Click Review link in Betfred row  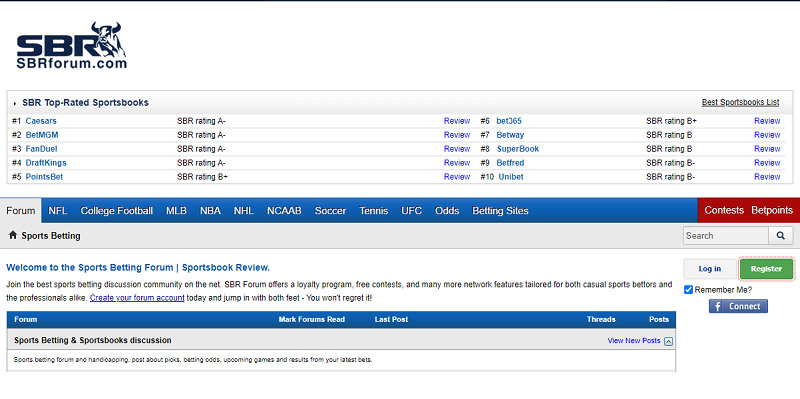[767, 163]
